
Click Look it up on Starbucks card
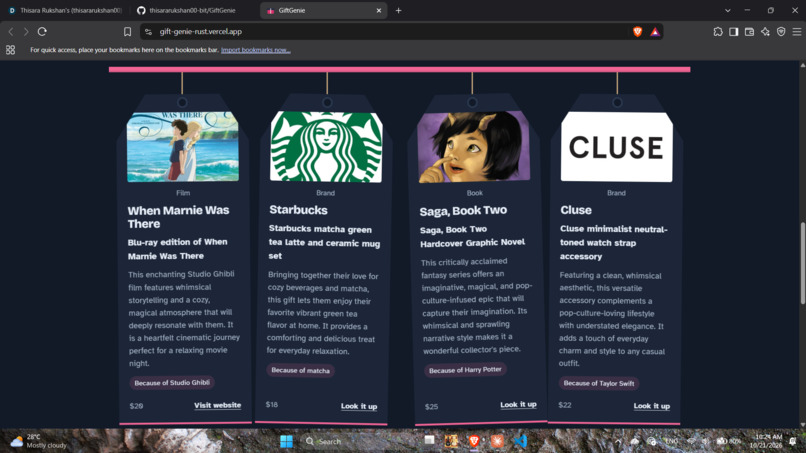[359, 406]
